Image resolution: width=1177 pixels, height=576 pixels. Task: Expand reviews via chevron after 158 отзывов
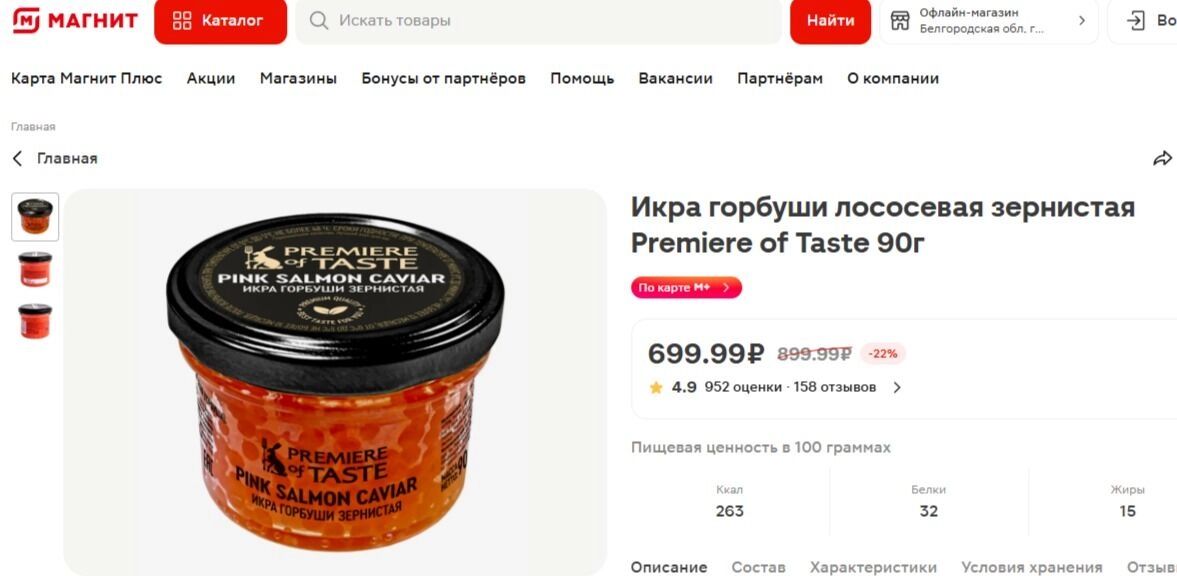coord(896,388)
